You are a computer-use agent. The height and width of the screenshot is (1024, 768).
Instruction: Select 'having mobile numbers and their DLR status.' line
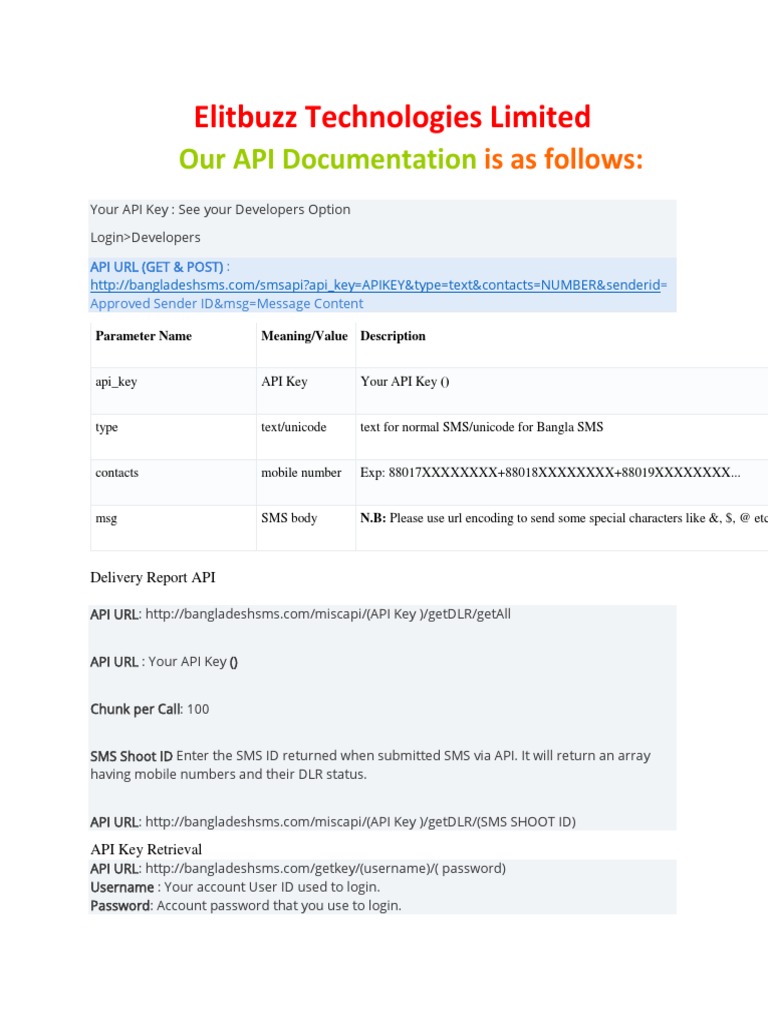coord(229,775)
